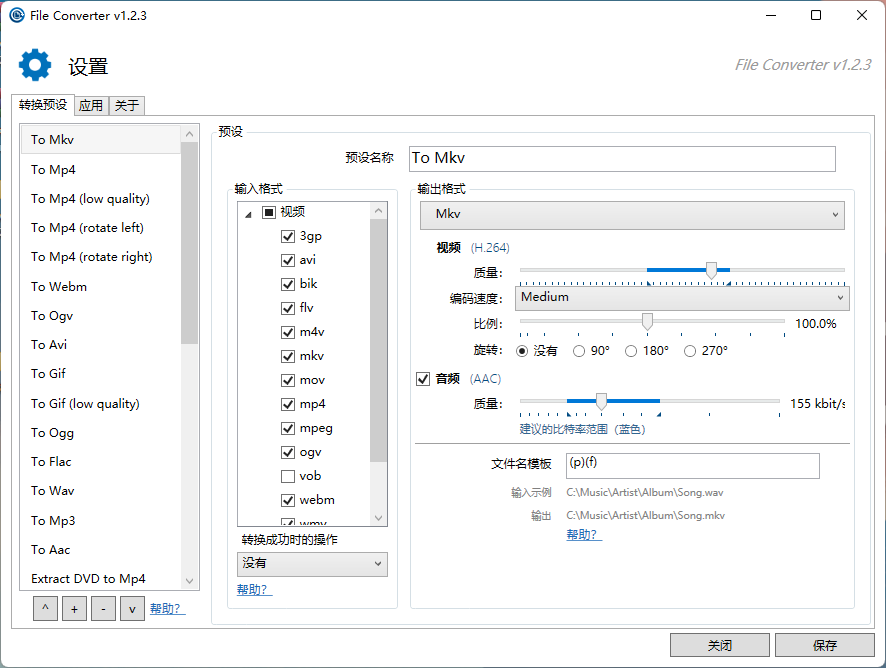Click the 保存 button

[824, 645]
